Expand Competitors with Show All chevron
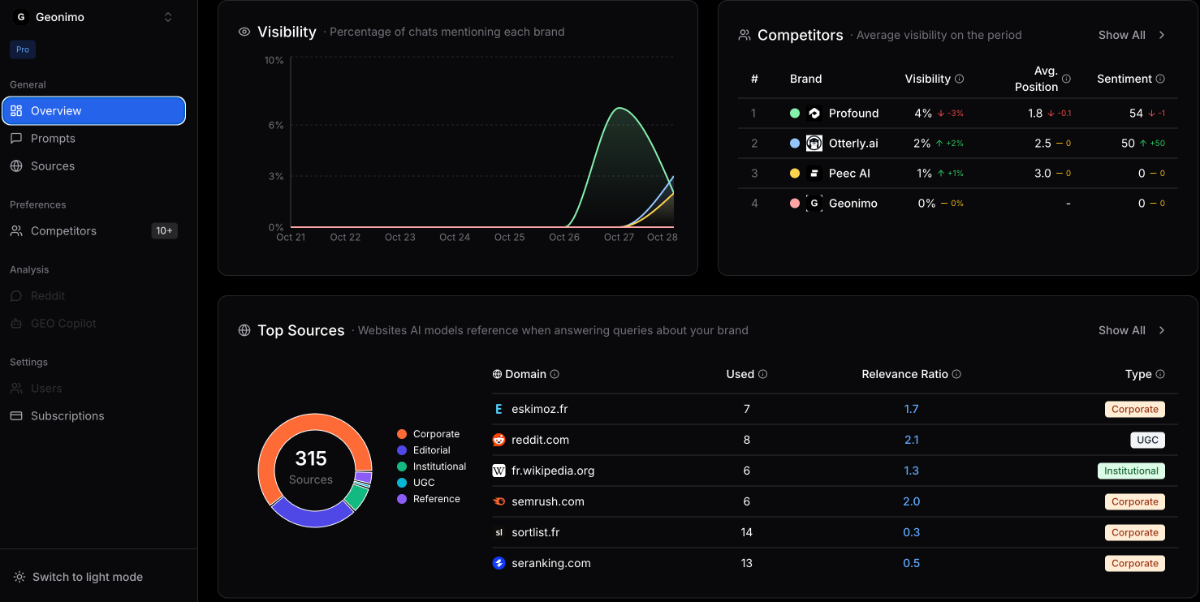This screenshot has height=602, width=1200. click(1162, 35)
